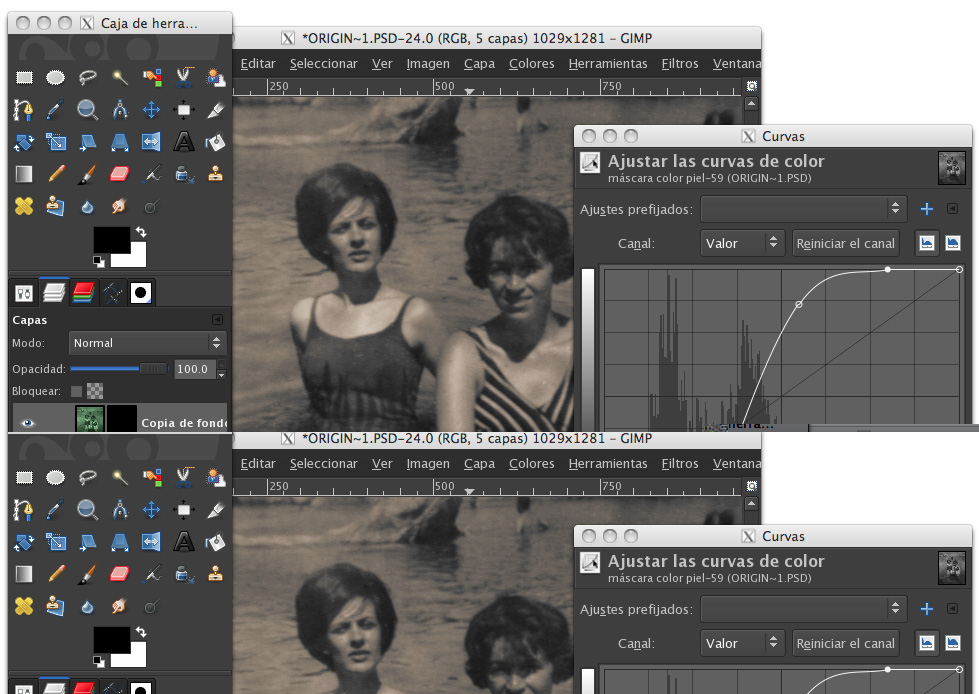
Task: Select the Heal bandage tool, upper toolbox
Action: click(x=24, y=206)
